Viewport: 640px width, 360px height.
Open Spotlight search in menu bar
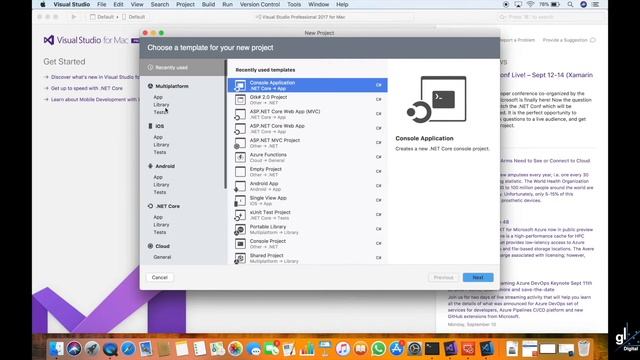coord(570,4)
